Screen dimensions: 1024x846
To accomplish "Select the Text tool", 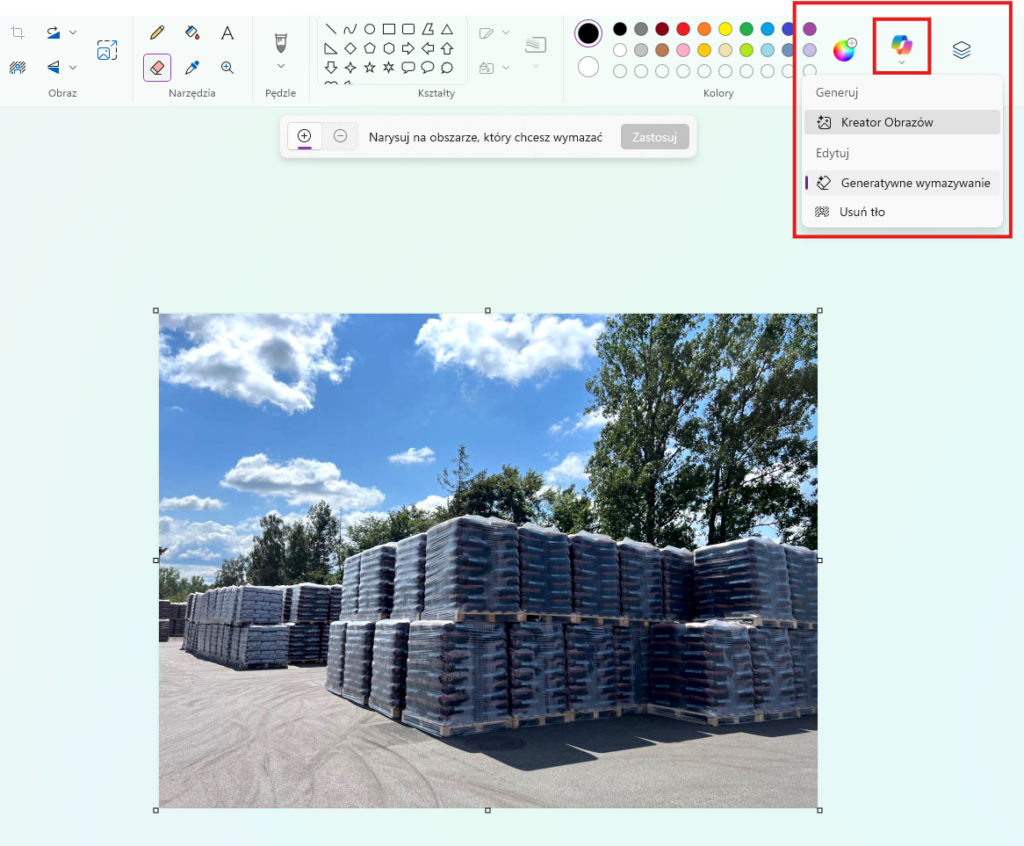I will click(x=227, y=32).
